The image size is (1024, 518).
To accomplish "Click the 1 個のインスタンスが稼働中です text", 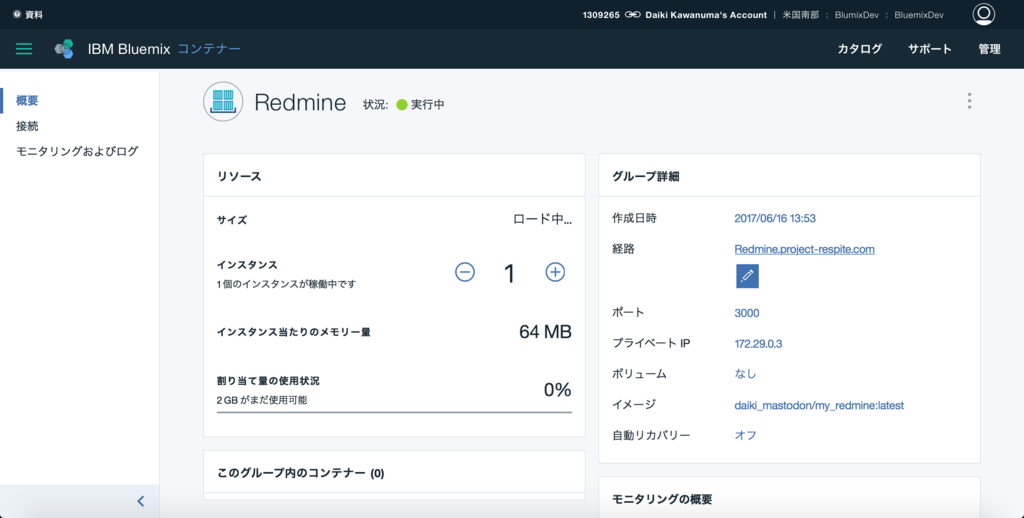I will click(287, 284).
